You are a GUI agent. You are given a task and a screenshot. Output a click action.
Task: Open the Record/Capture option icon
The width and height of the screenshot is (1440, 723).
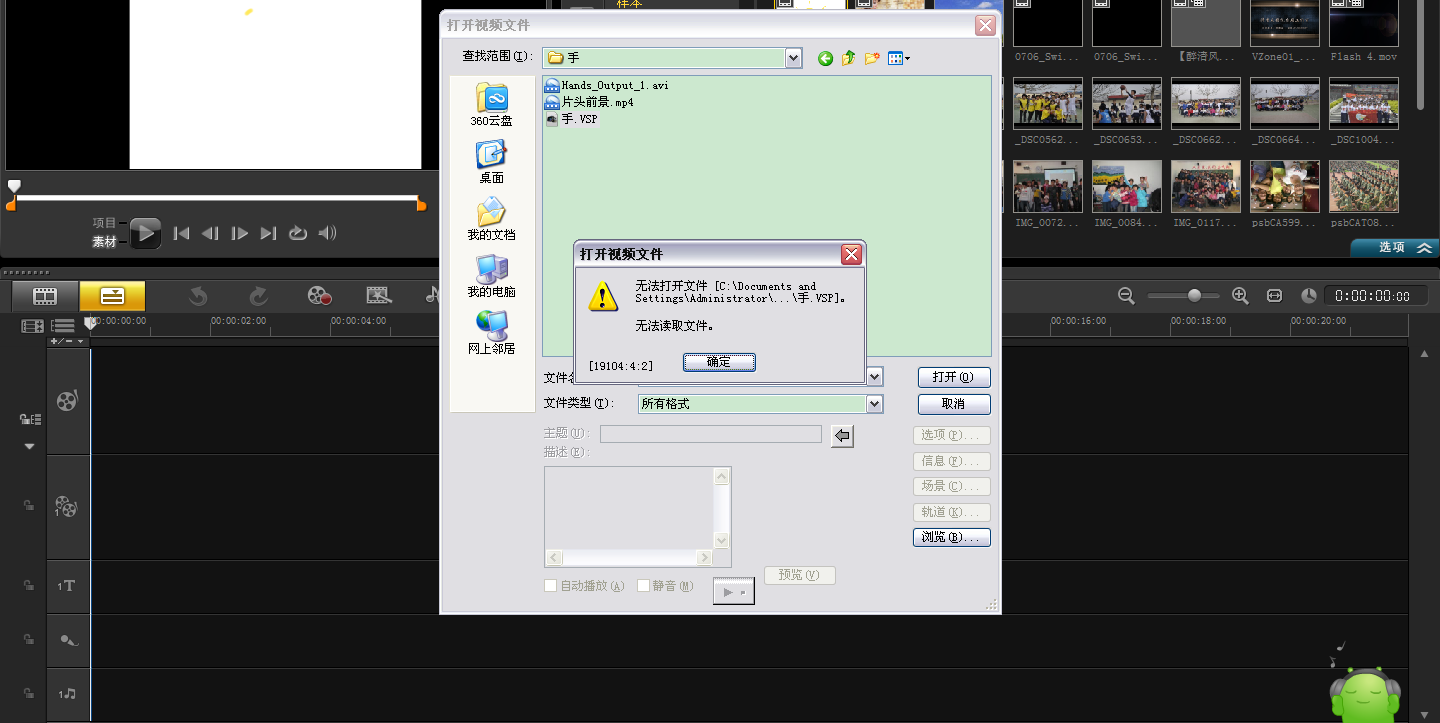click(320, 295)
